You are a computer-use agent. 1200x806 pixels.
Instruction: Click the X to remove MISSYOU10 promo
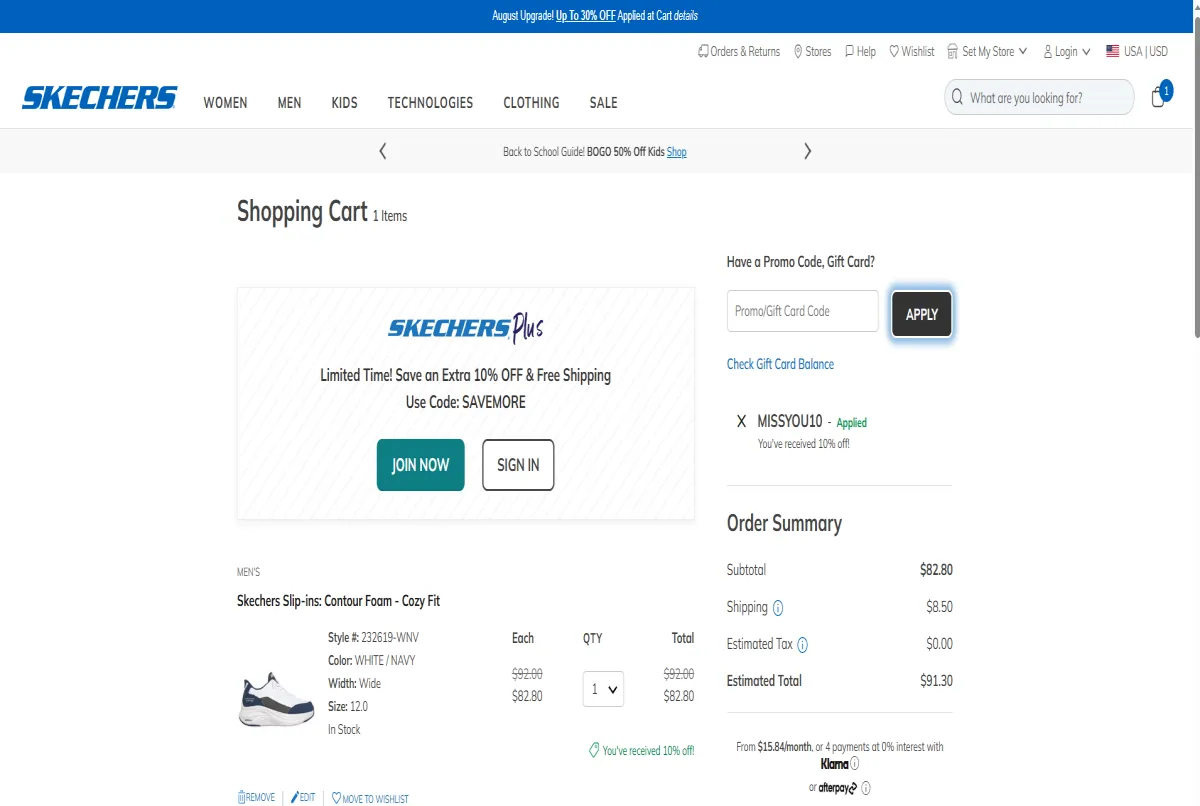741,421
